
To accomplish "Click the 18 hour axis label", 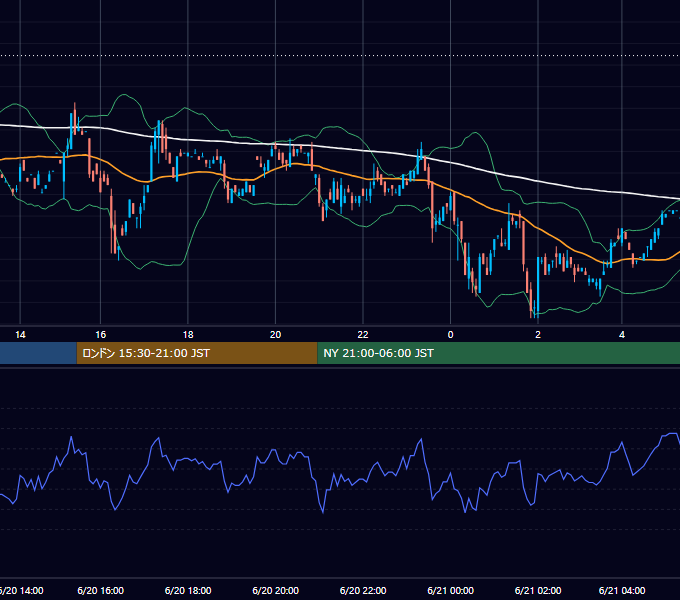I will pos(188,335).
